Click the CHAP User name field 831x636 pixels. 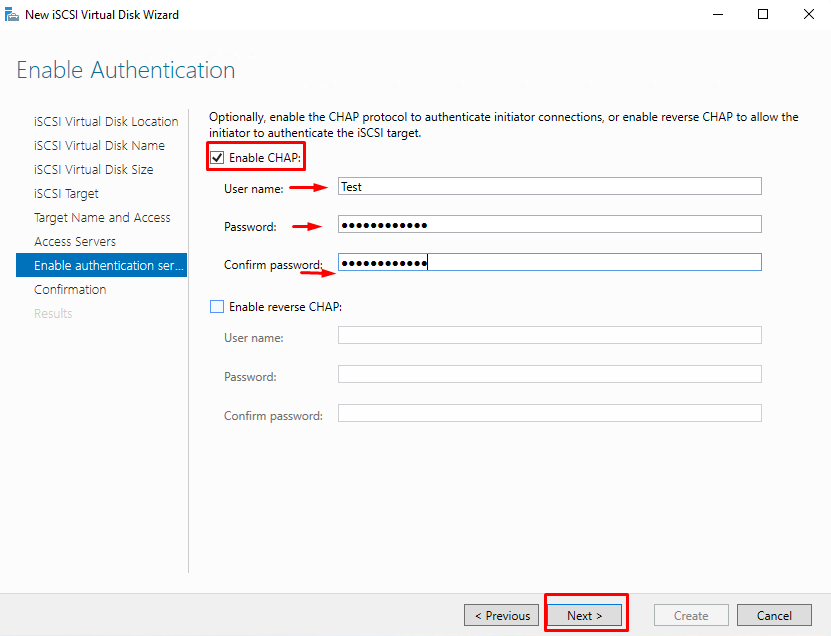[550, 186]
